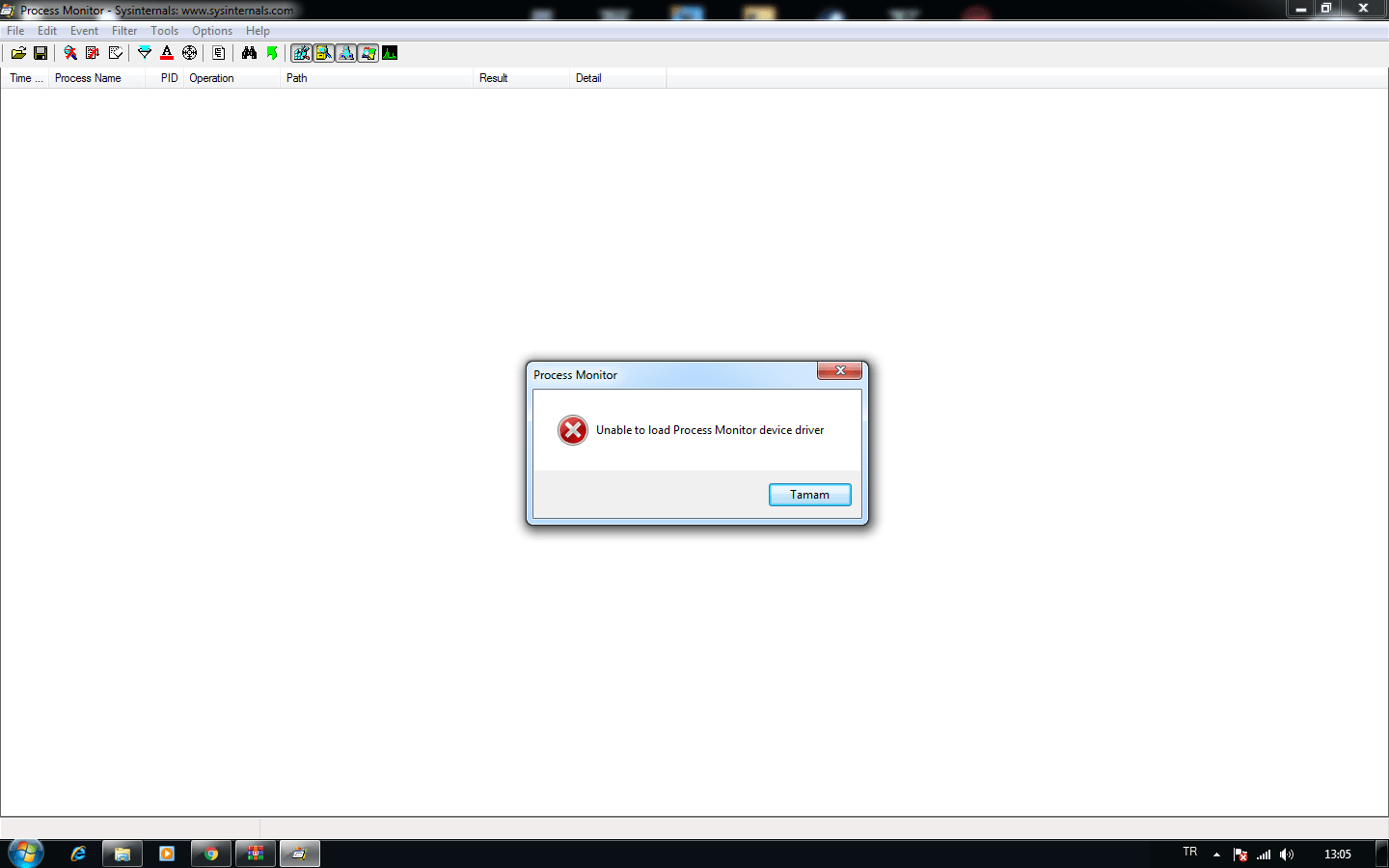The width and height of the screenshot is (1389, 868).
Task: Click the green Jump To Object arrow
Action: 272,53
